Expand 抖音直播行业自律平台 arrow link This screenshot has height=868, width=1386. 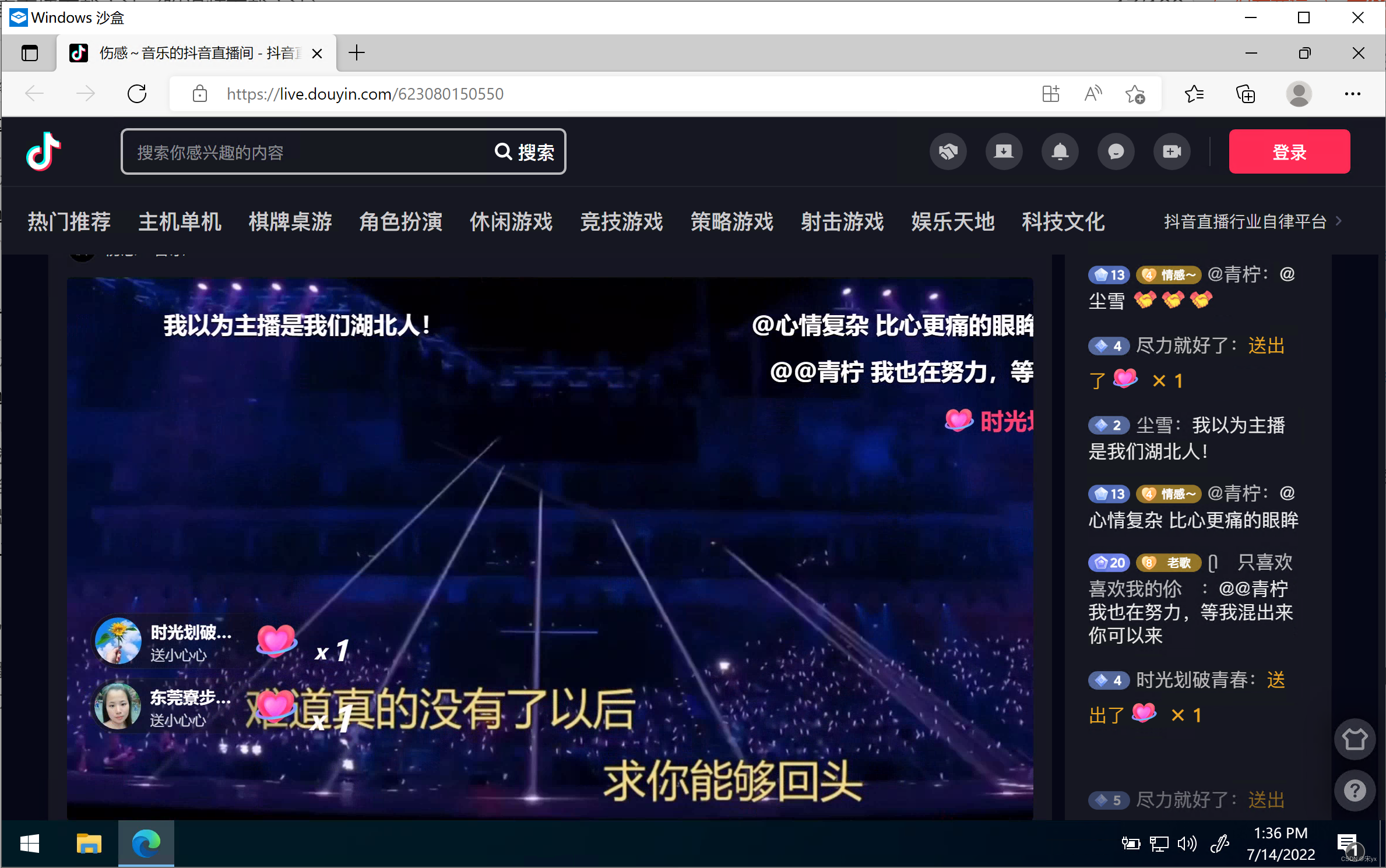point(1339,221)
